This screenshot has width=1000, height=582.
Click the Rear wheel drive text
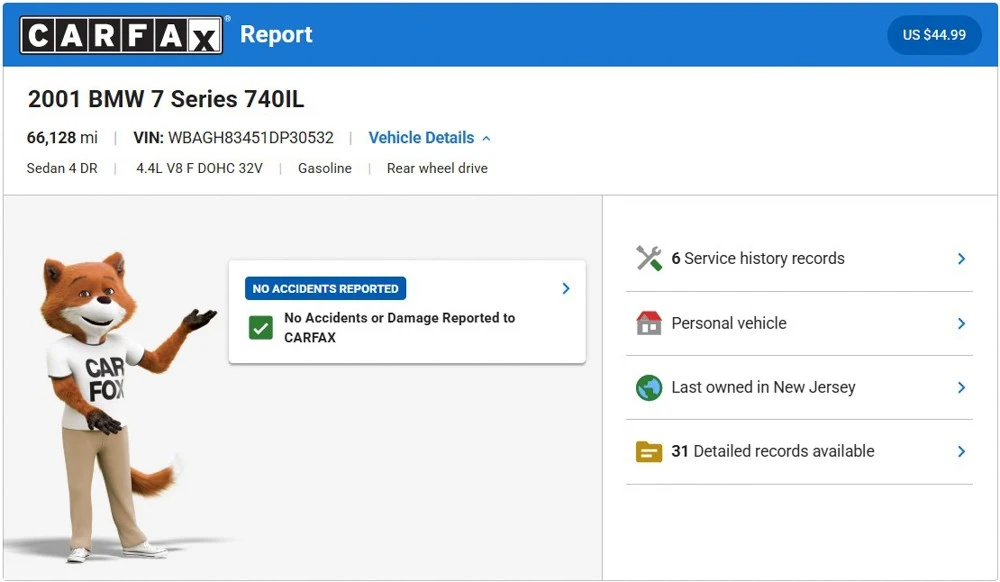tap(437, 168)
